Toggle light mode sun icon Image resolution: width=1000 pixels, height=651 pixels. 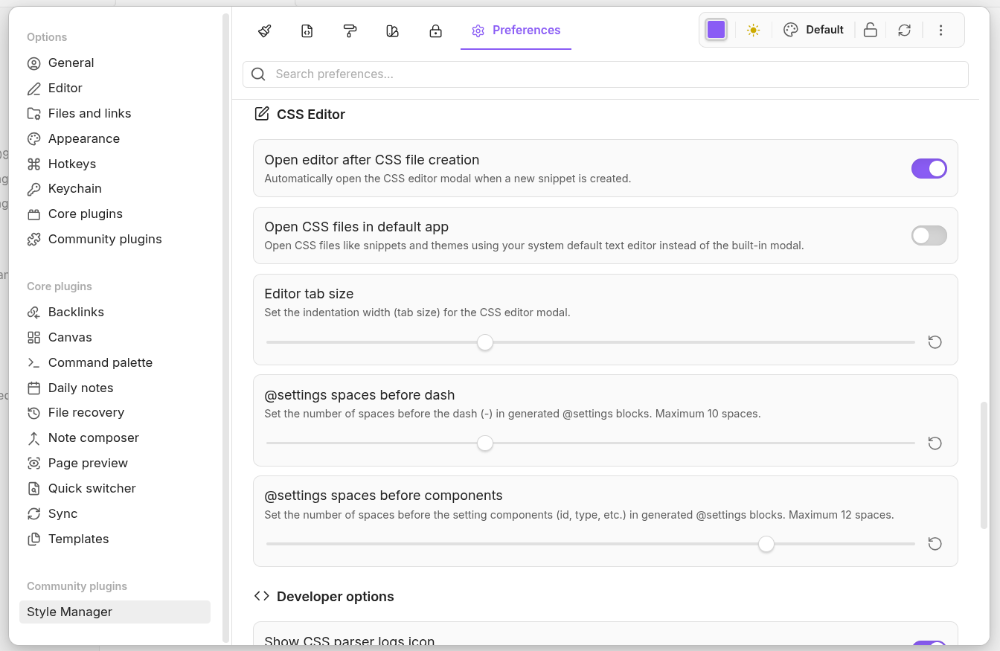(x=753, y=30)
